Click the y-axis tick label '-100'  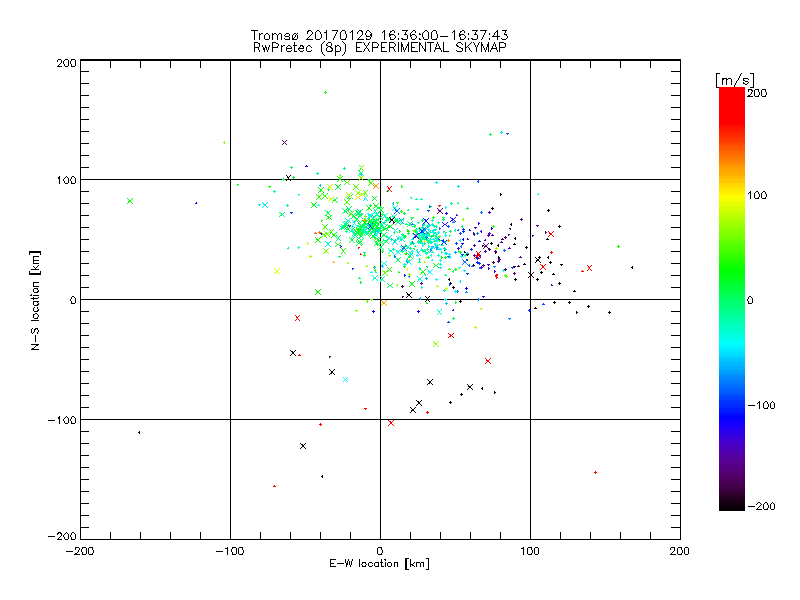pyautogui.click(x=62, y=420)
